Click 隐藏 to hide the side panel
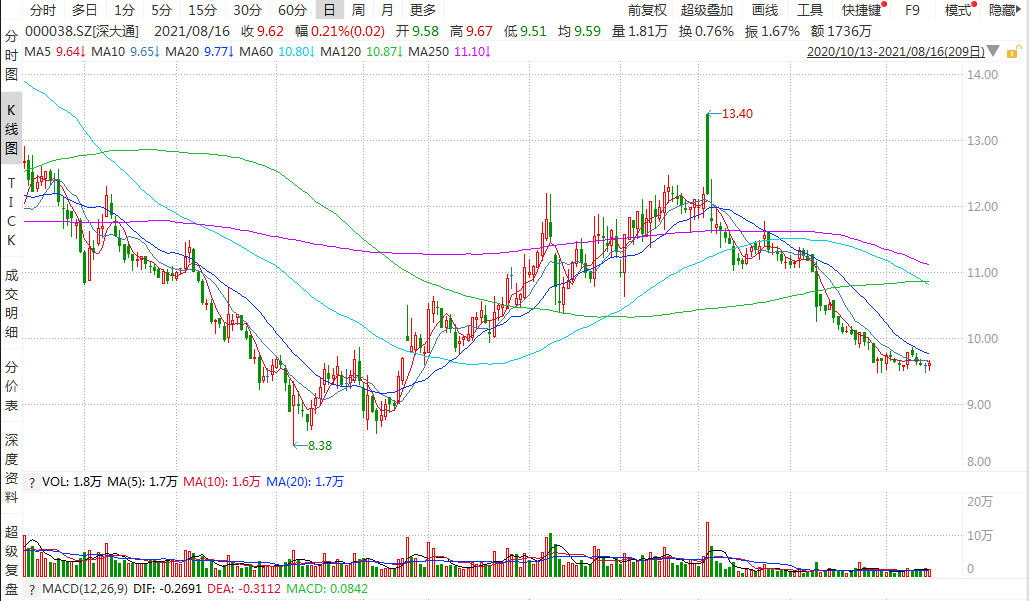Image resolution: width=1029 pixels, height=601 pixels. pos(1005,10)
